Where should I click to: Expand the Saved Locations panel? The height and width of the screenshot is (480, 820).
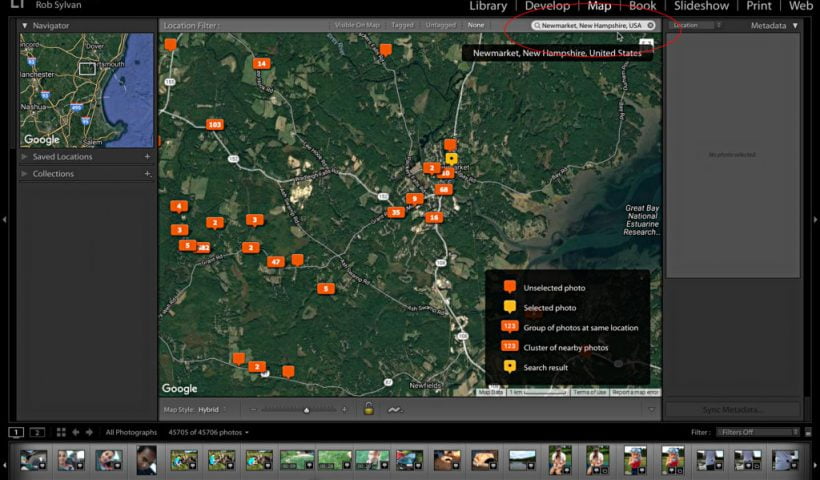point(25,157)
